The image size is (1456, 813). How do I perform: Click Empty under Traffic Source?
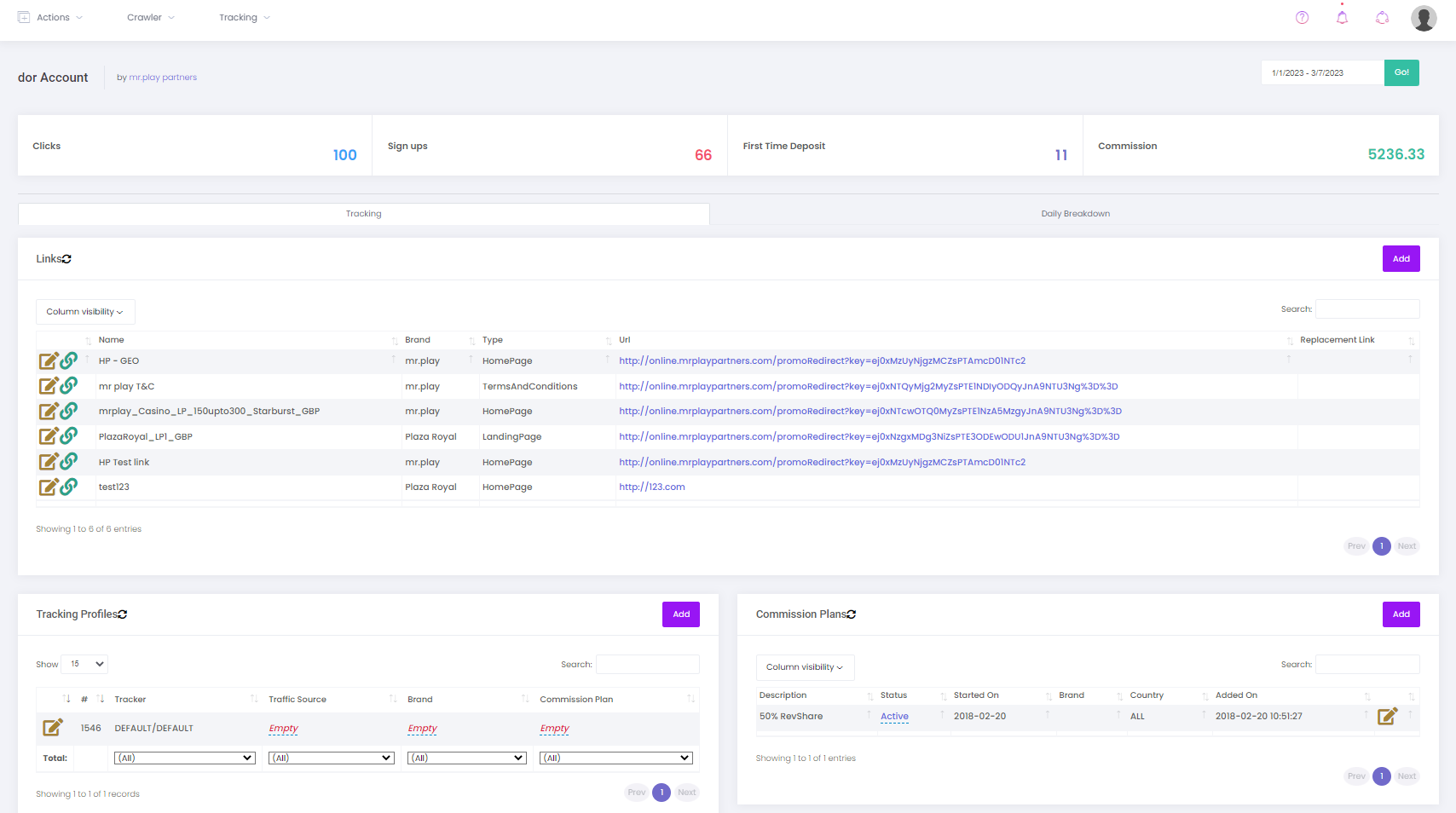[284, 729]
